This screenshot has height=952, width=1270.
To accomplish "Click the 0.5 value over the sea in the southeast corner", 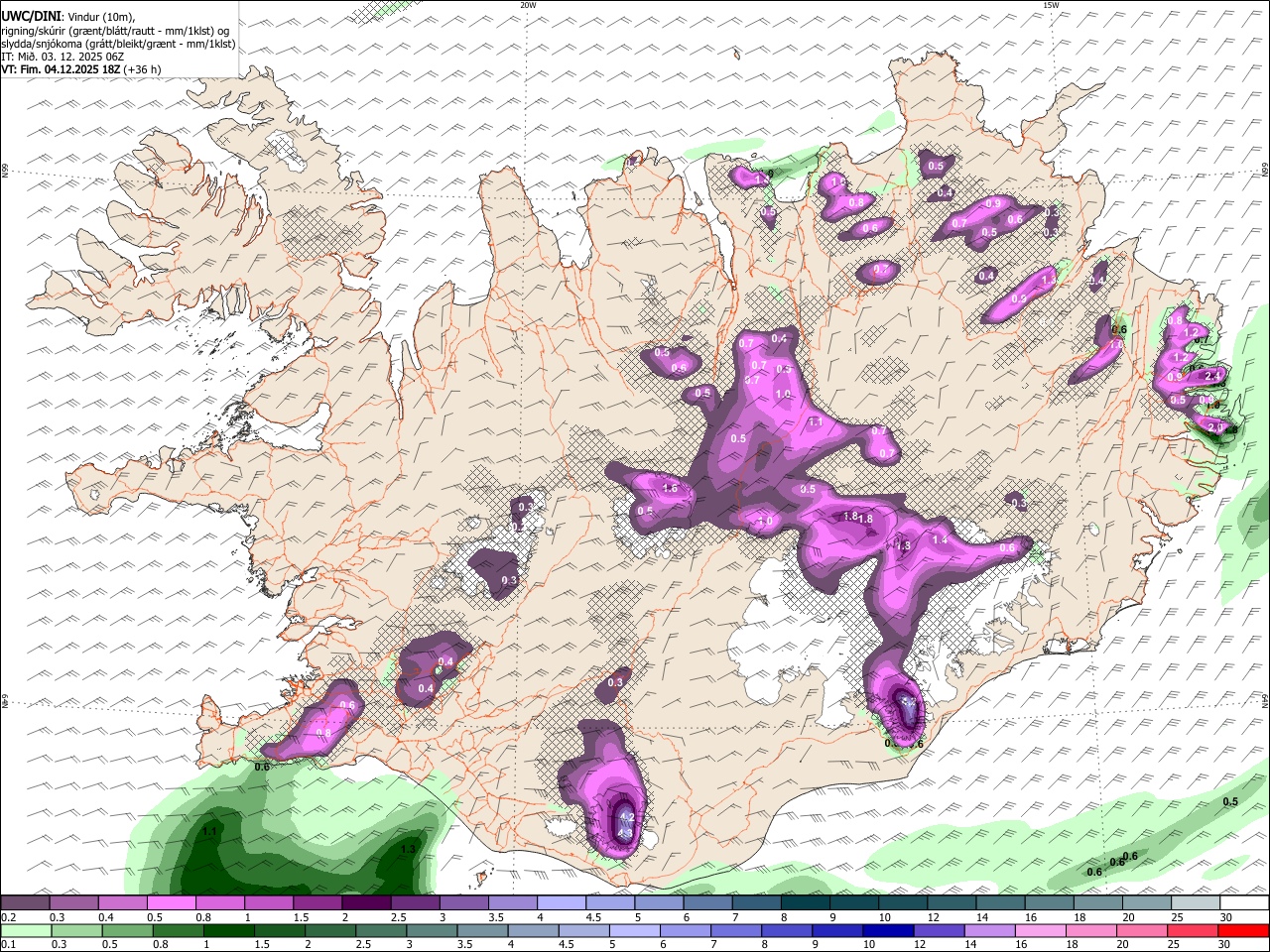I will [x=1230, y=801].
